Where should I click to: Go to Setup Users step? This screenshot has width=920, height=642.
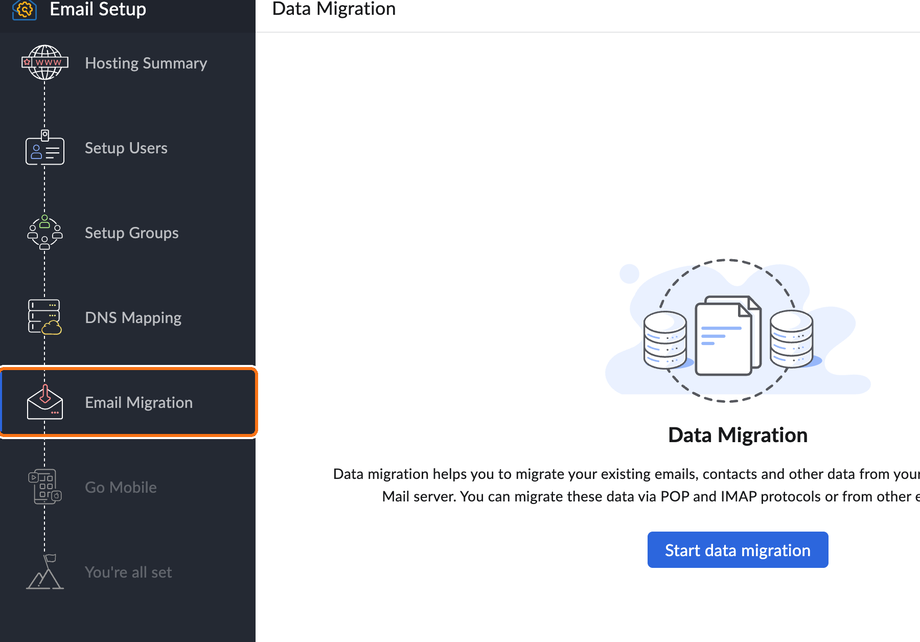tap(126, 148)
